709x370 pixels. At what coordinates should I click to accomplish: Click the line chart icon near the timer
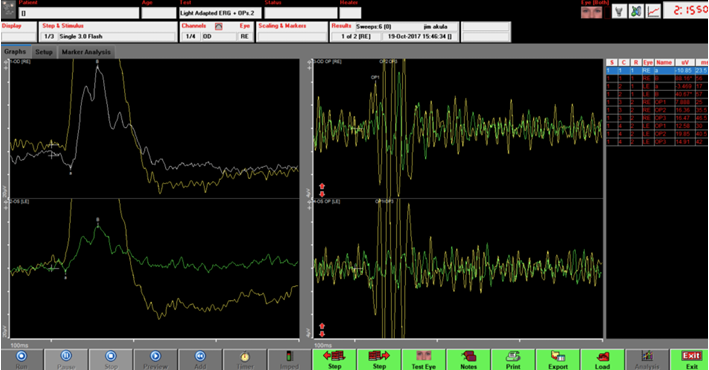click(x=653, y=12)
